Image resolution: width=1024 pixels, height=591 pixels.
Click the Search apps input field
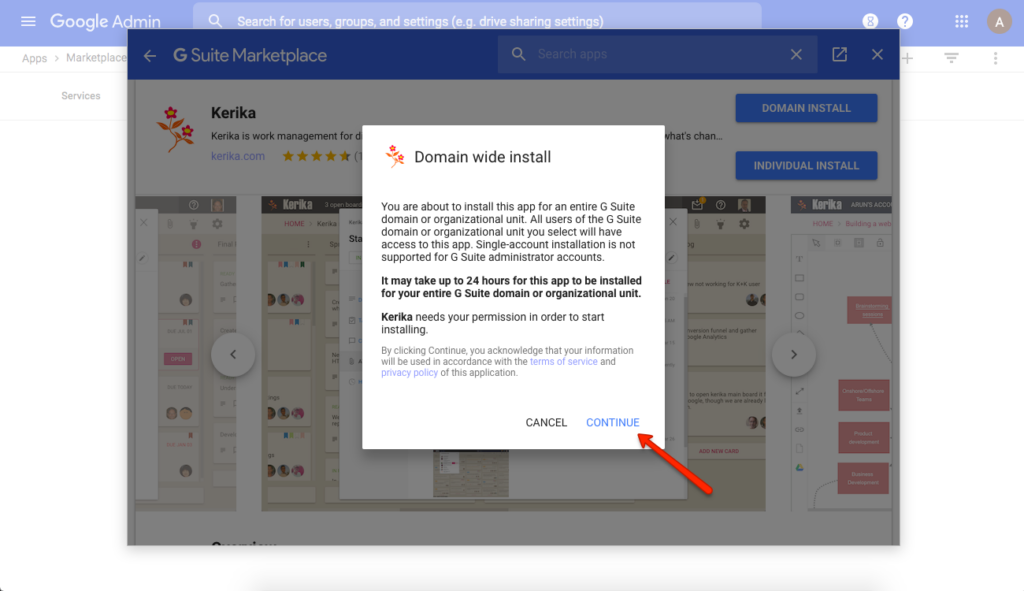click(x=657, y=54)
